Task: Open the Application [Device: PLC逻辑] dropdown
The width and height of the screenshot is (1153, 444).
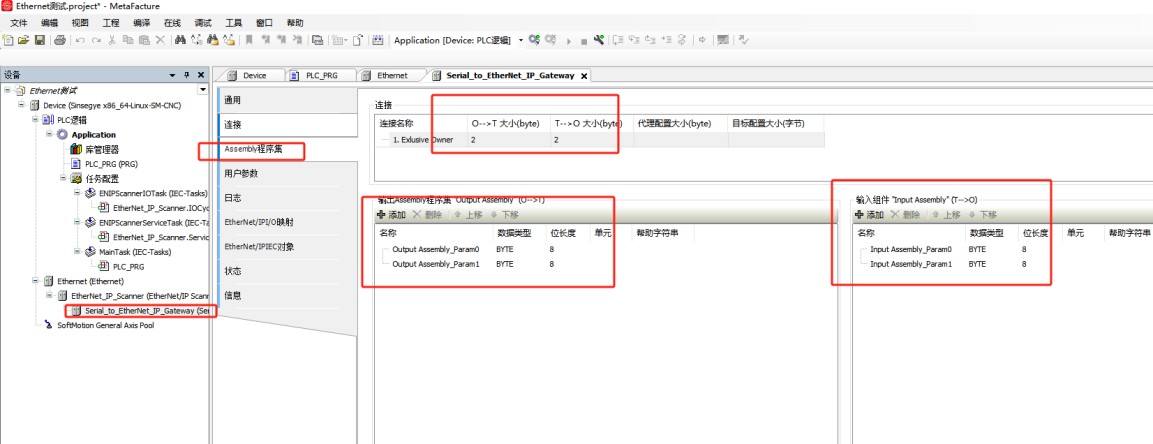Action: (x=521, y=40)
